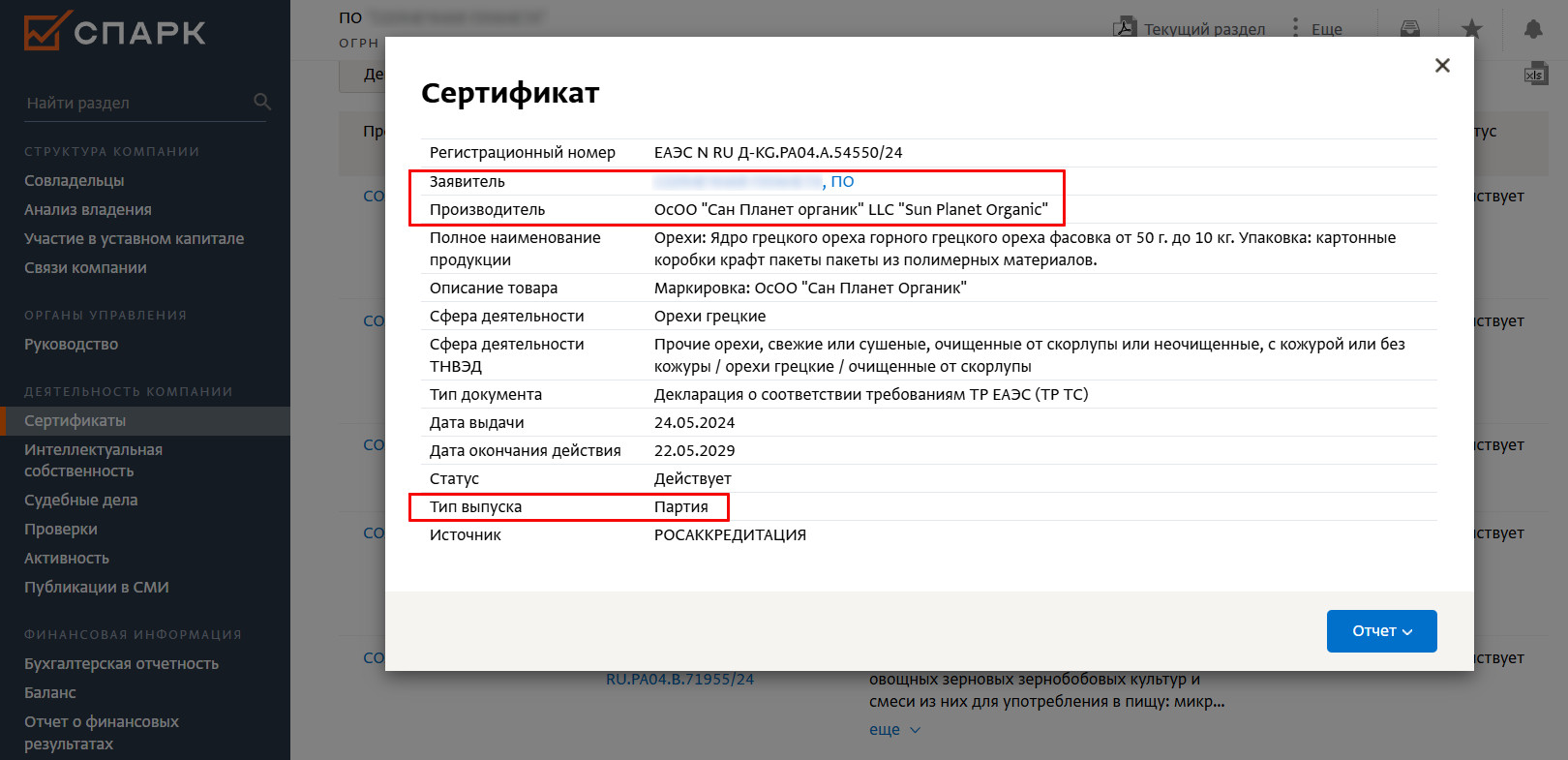
Task: Export to Excel via xls icon
Action: pos(1535,75)
